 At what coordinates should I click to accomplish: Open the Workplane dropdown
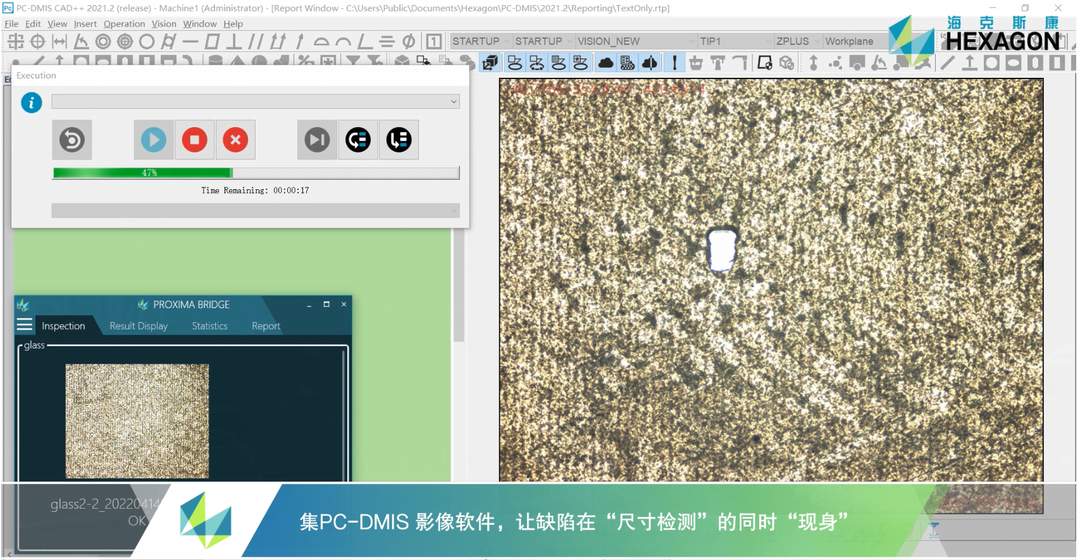[x=855, y=41]
